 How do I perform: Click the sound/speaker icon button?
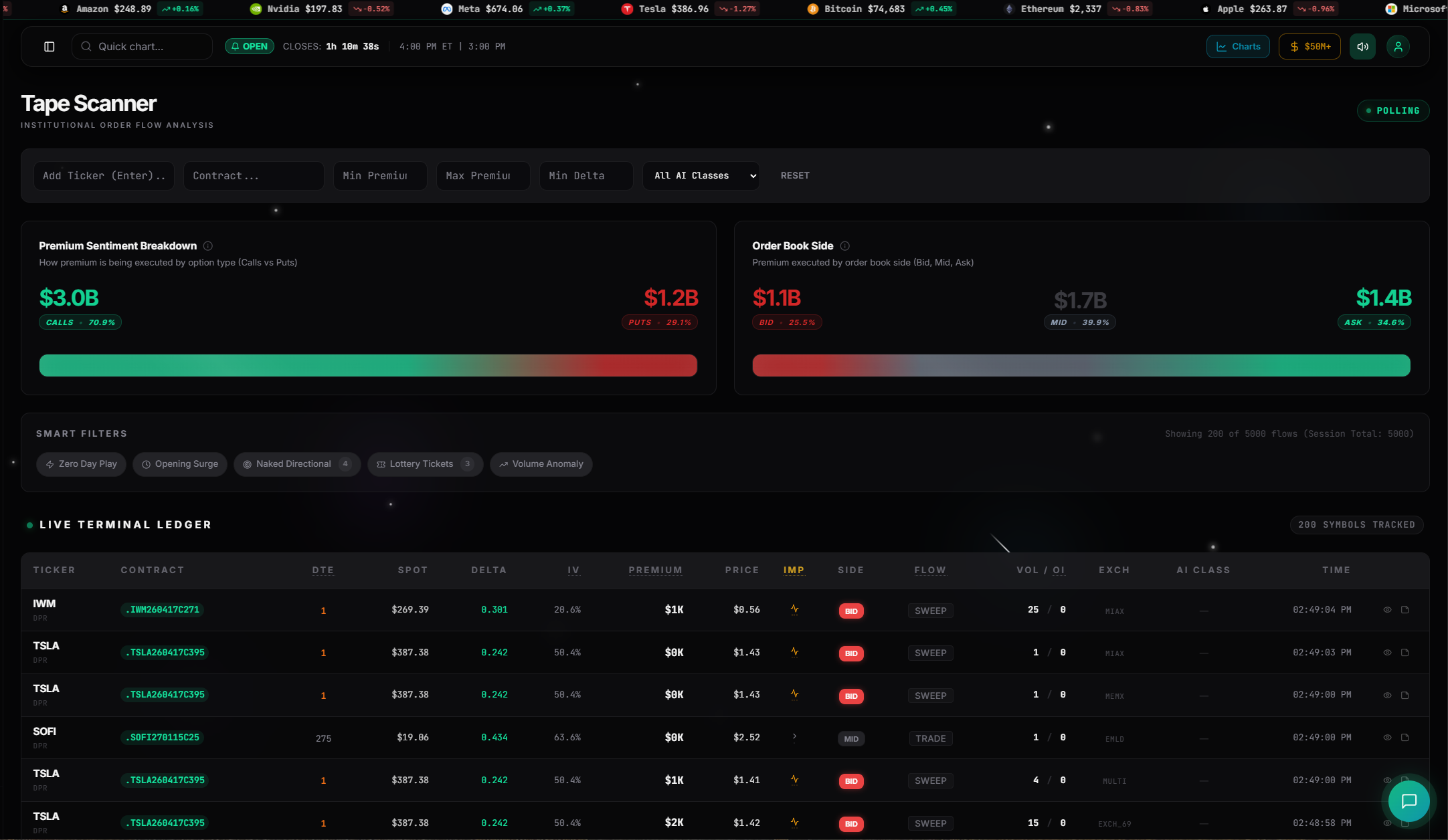pos(1362,46)
